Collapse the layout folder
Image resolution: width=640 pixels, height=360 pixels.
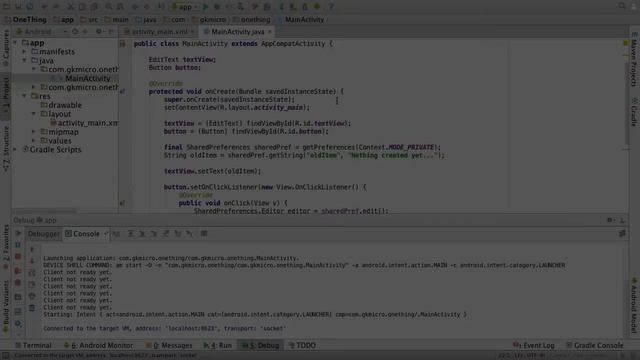point(34,114)
